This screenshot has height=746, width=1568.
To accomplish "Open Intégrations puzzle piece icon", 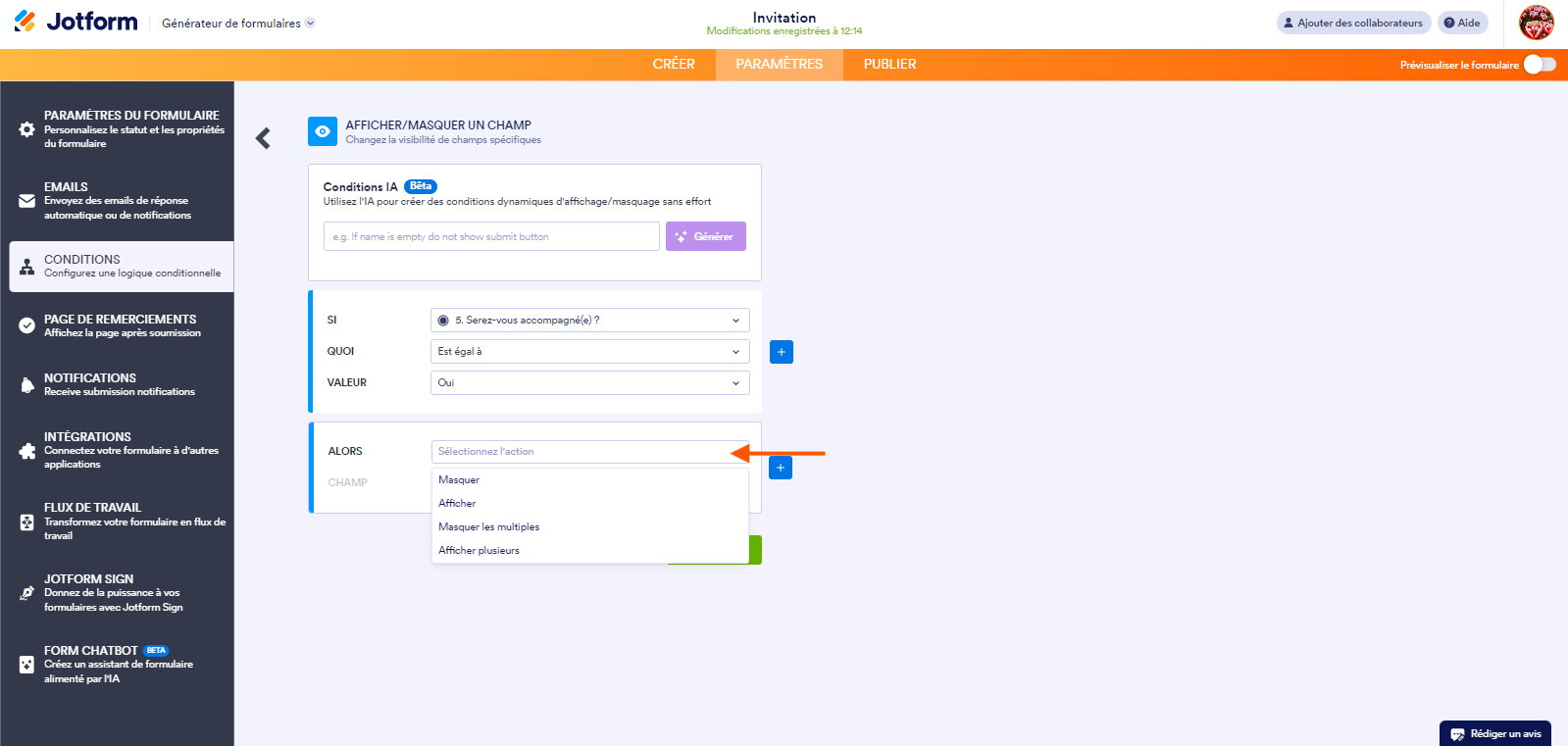I will coord(26,451).
